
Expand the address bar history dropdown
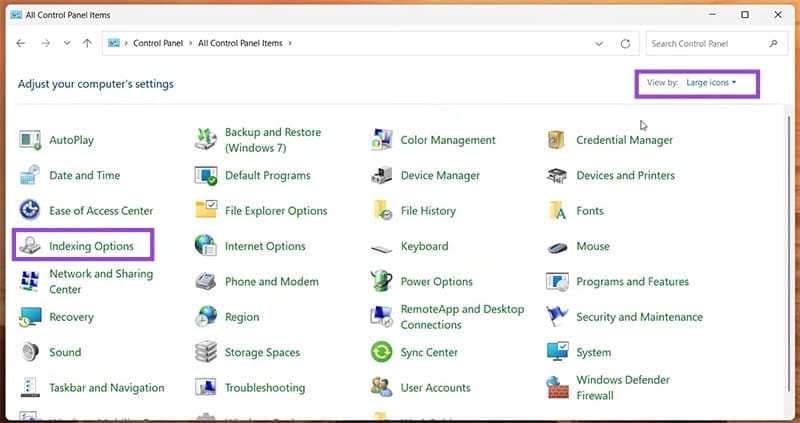pyautogui.click(x=599, y=44)
